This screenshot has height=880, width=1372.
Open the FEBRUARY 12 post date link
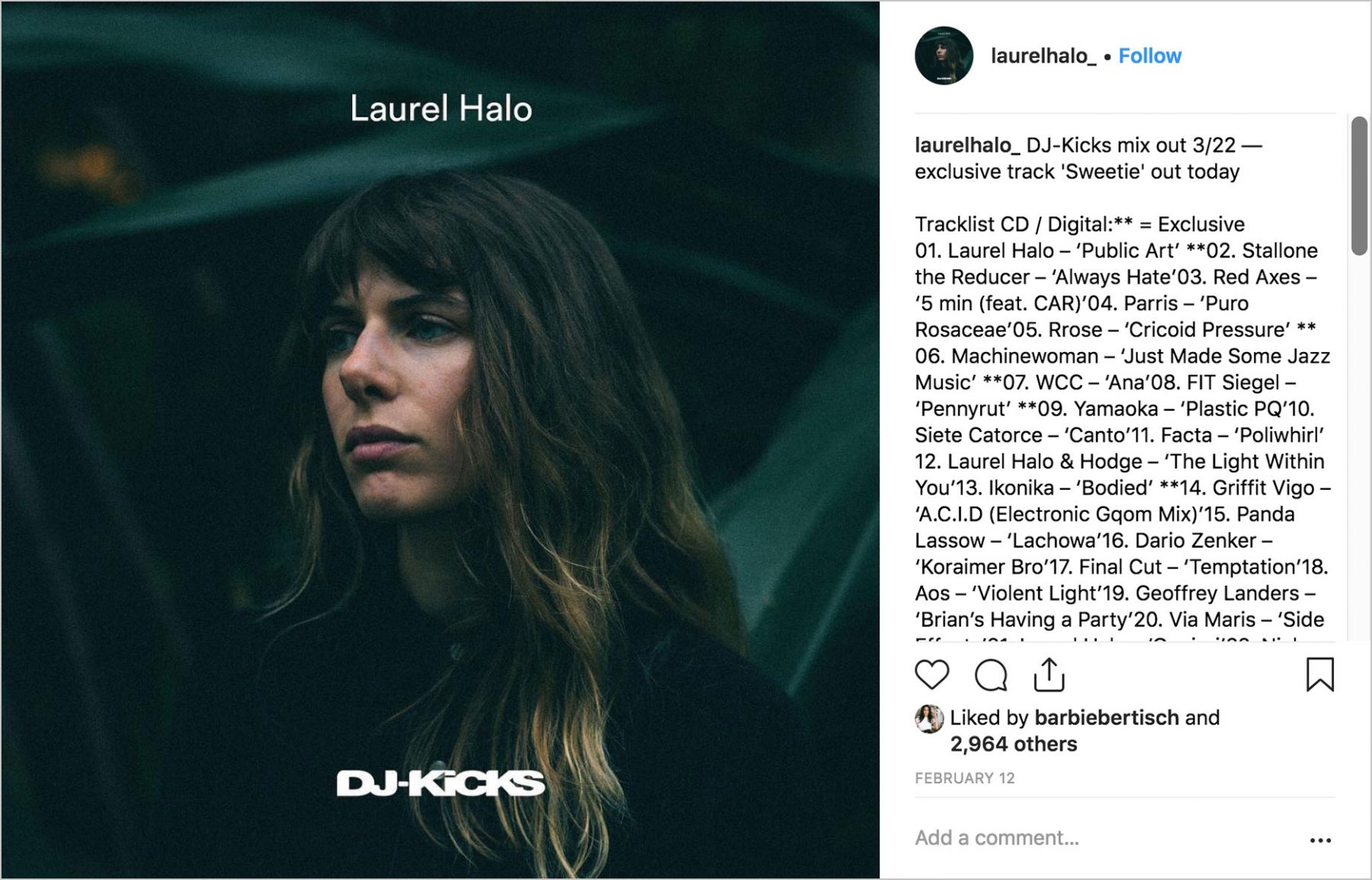click(x=964, y=779)
